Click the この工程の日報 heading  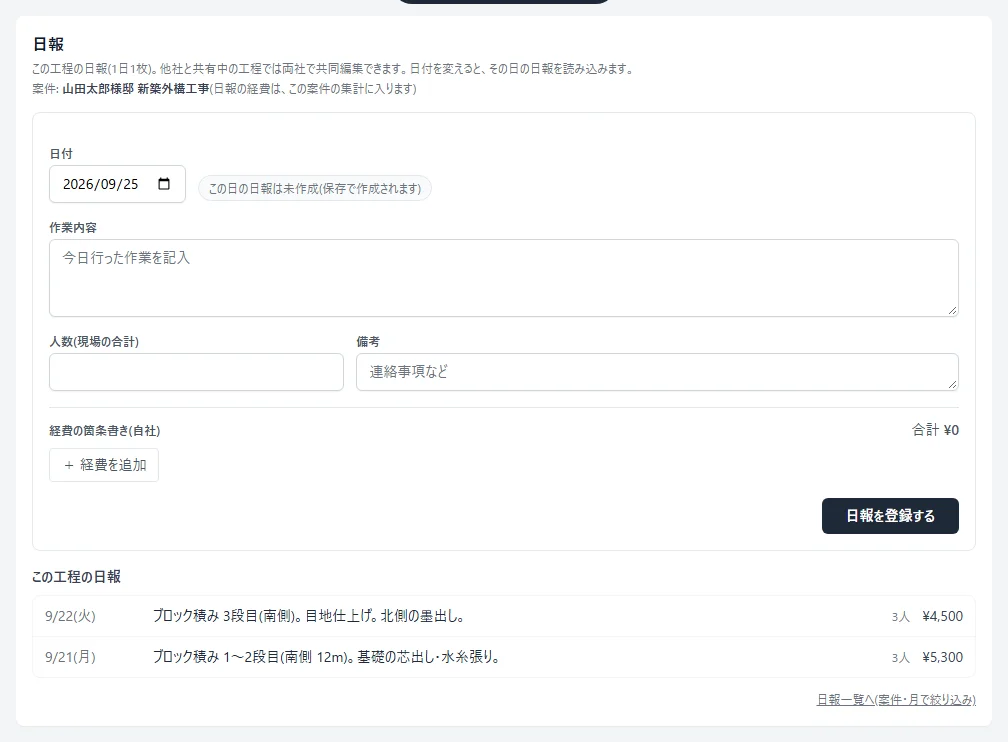pyautogui.click(x=76, y=577)
